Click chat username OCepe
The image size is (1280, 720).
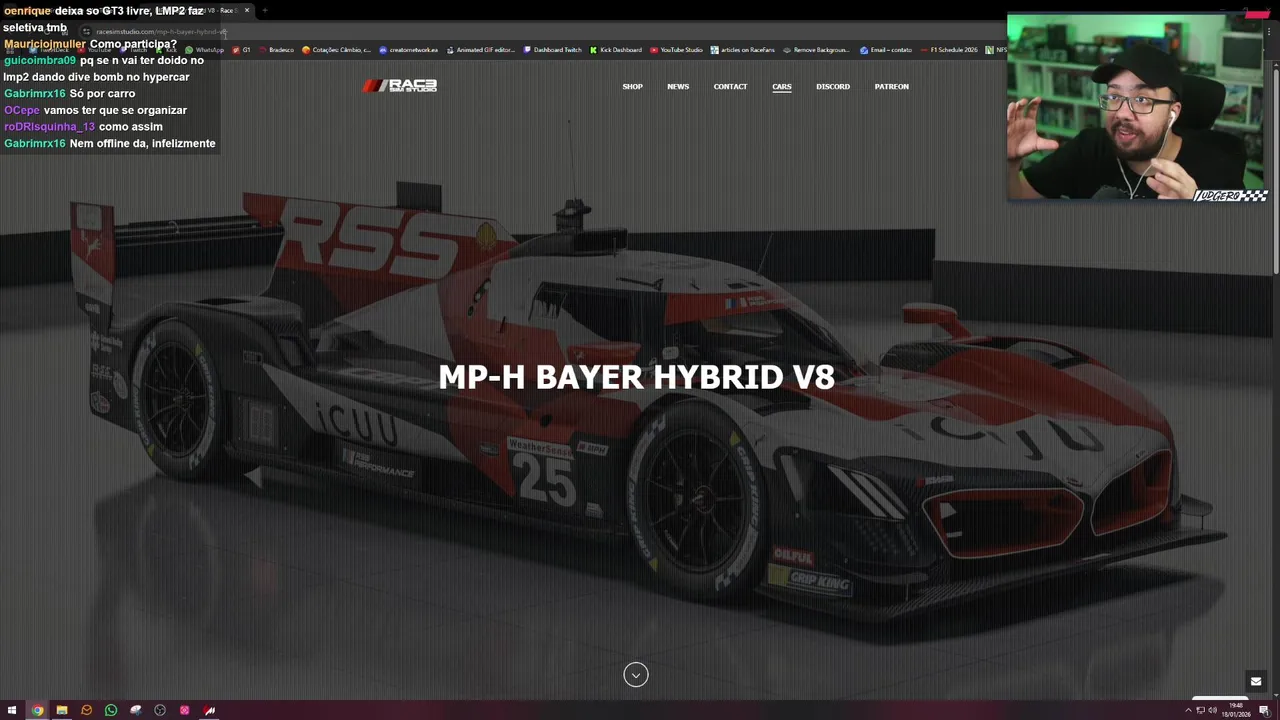22,110
